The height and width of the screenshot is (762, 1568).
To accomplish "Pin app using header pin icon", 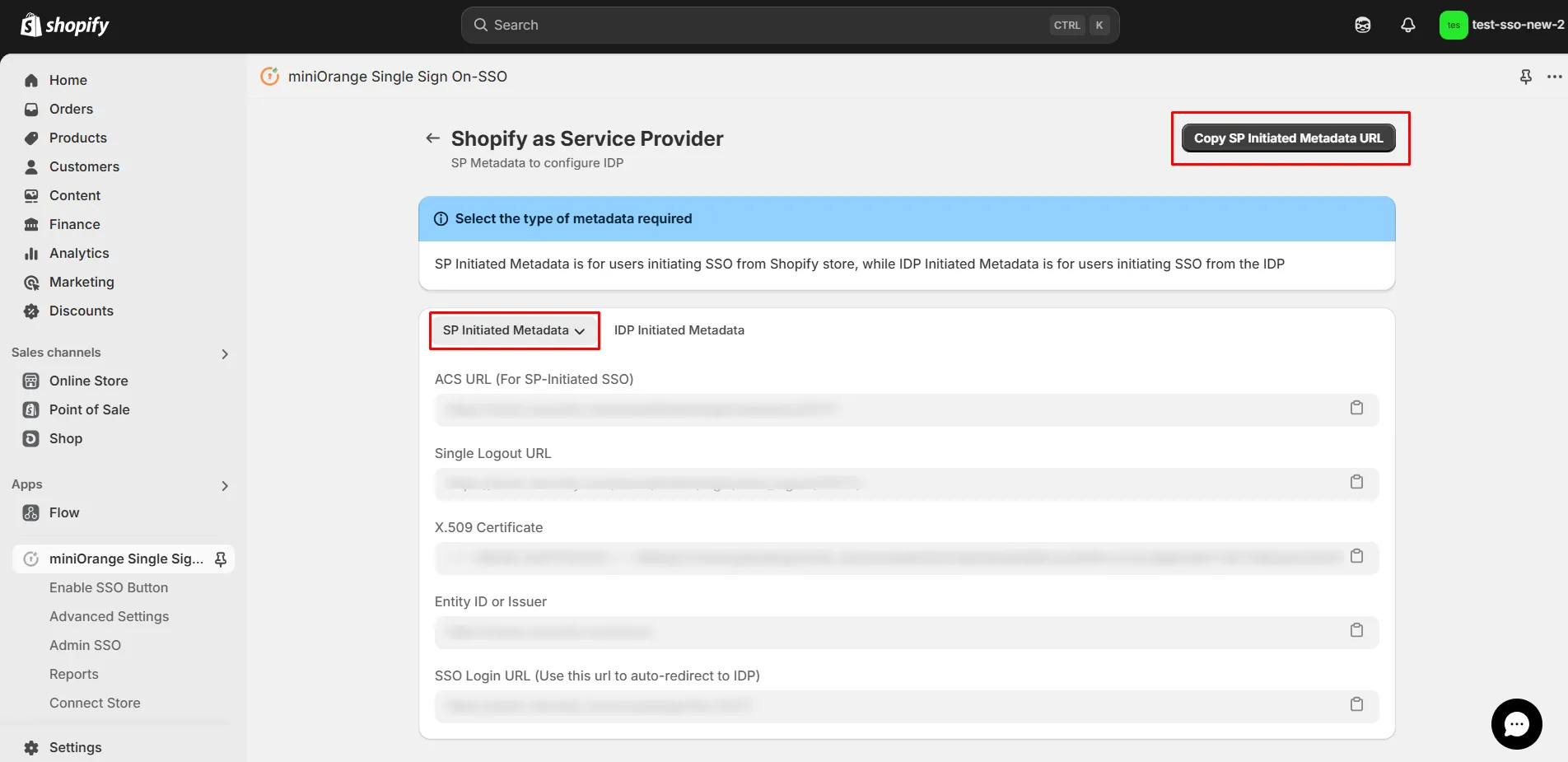I will (x=1526, y=77).
